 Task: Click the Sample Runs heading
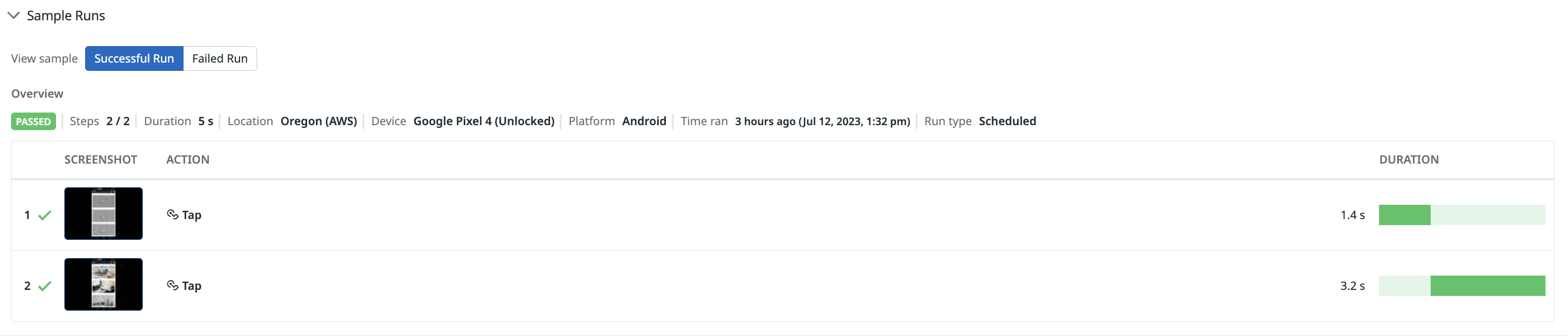(66, 15)
